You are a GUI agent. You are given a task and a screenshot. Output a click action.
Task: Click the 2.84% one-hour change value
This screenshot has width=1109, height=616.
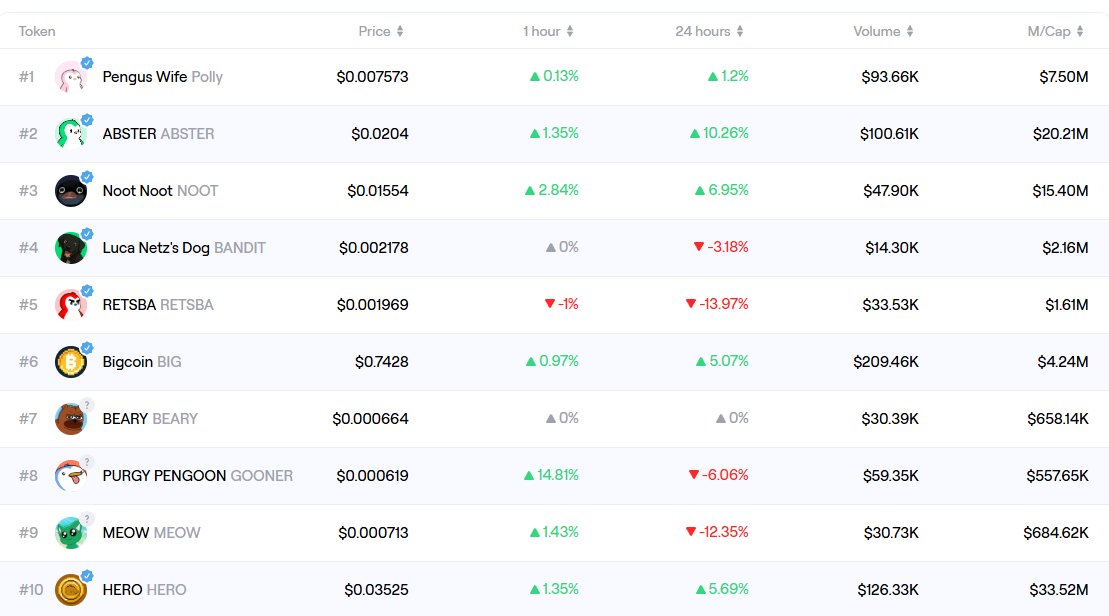click(552, 190)
